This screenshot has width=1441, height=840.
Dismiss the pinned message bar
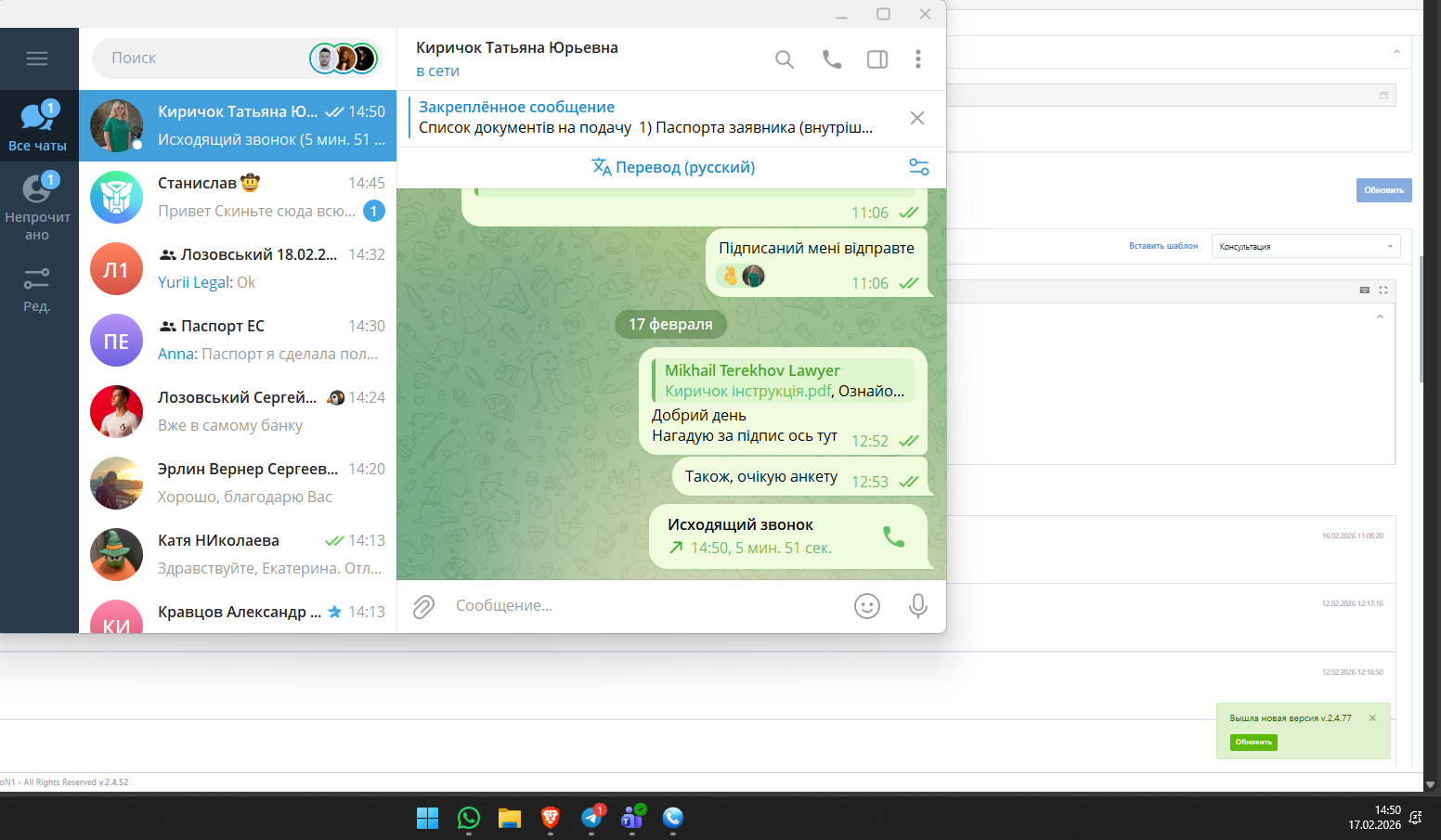(x=917, y=118)
